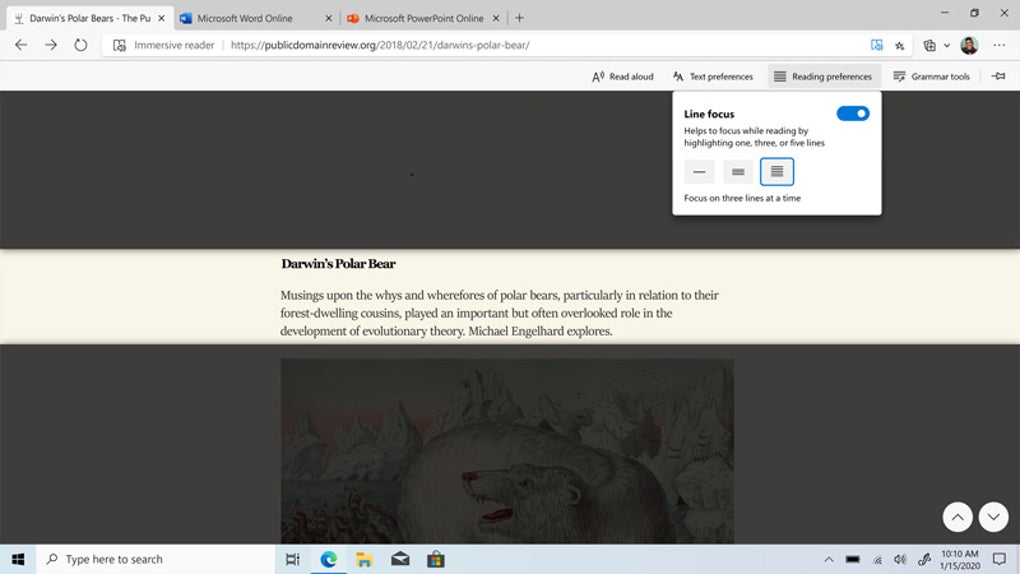This screenshot has height=574, width=1020.
Task: Open Text preferences
Action: point(712,76)
